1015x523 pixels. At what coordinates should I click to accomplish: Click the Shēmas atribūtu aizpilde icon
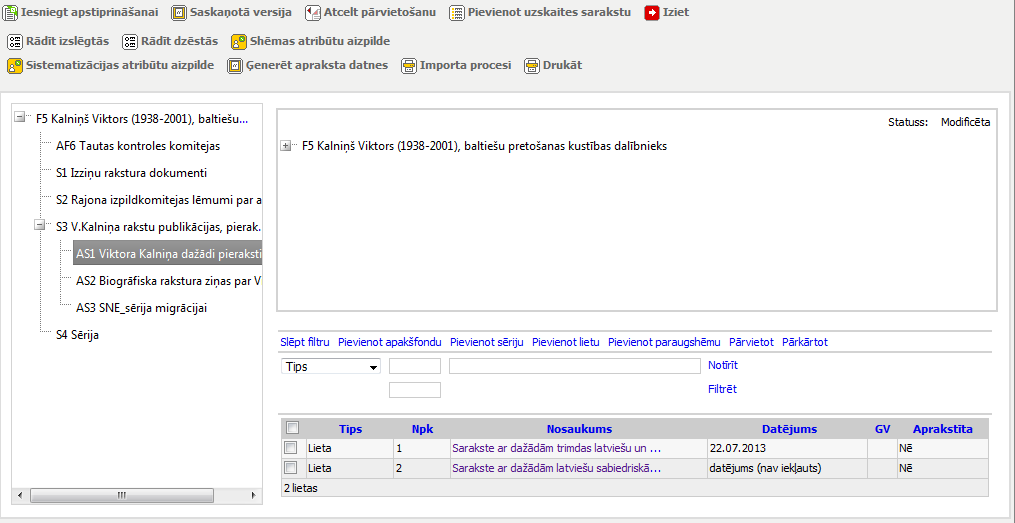239,42
